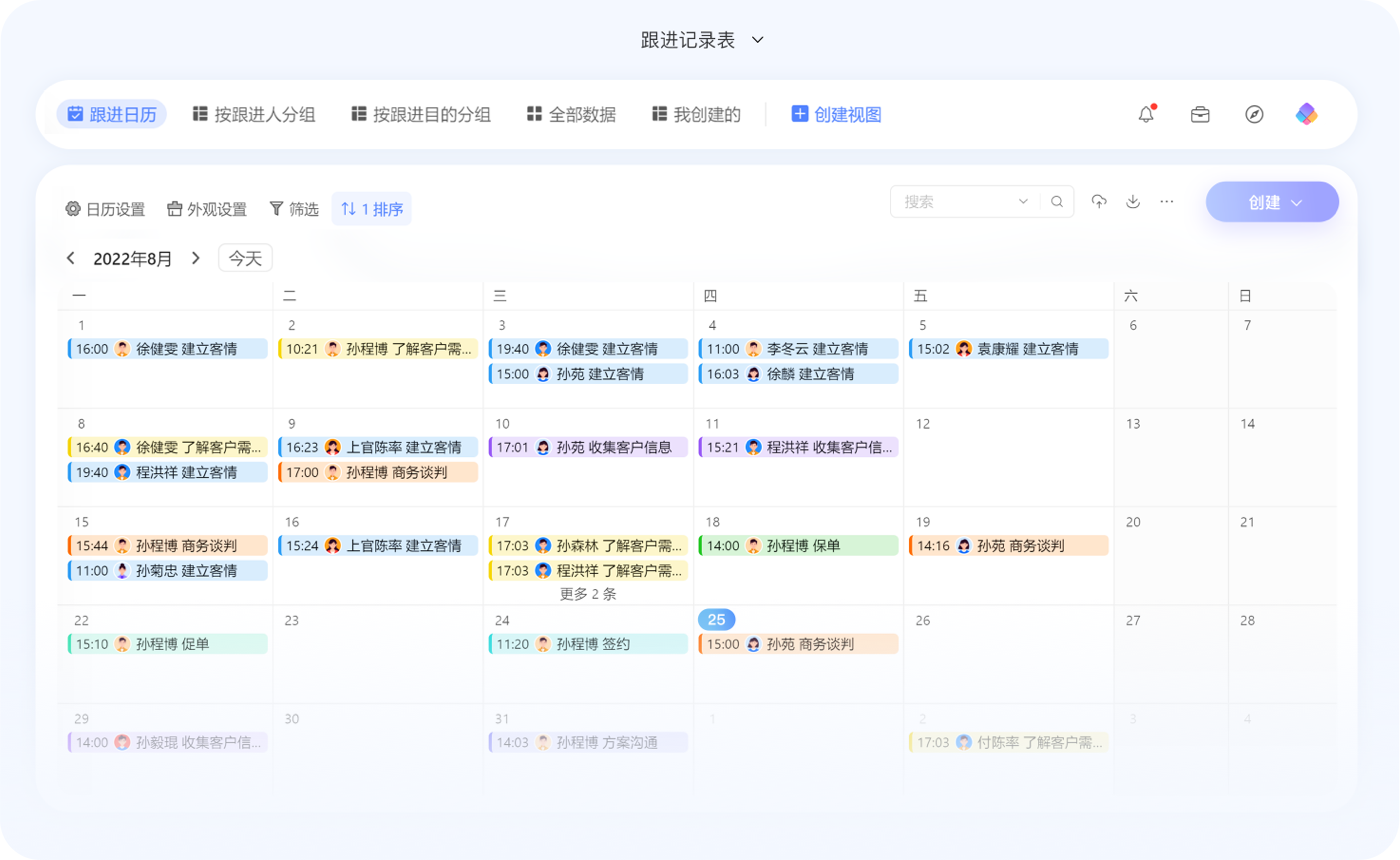Open the compass explore icon

pyautogui.click(x=1254, y=114)
